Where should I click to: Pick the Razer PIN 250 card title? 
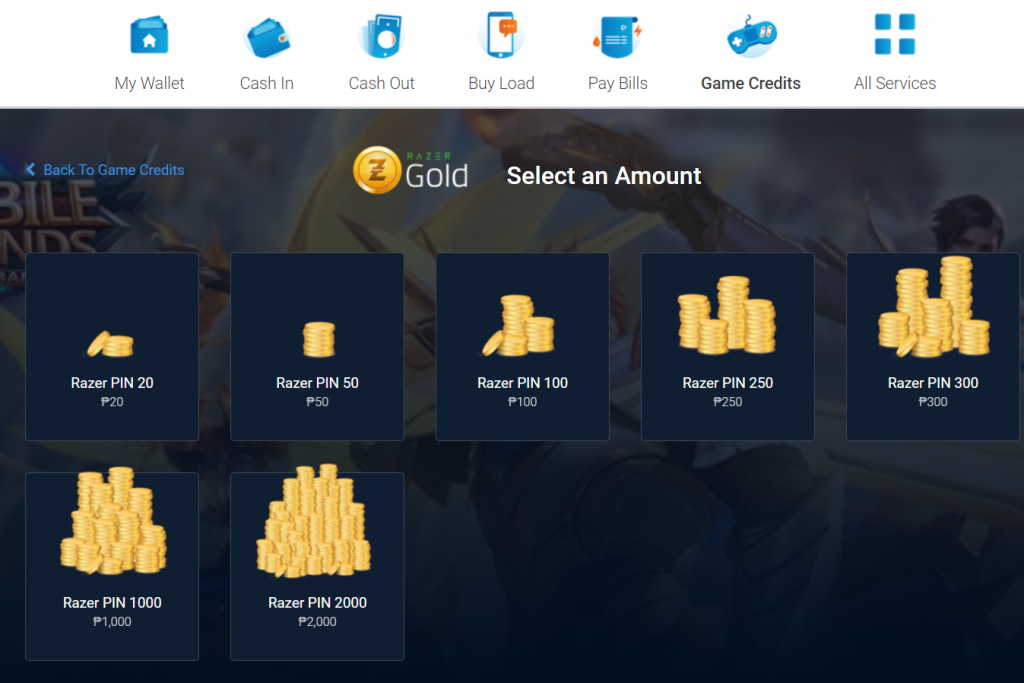click(728, 383)
